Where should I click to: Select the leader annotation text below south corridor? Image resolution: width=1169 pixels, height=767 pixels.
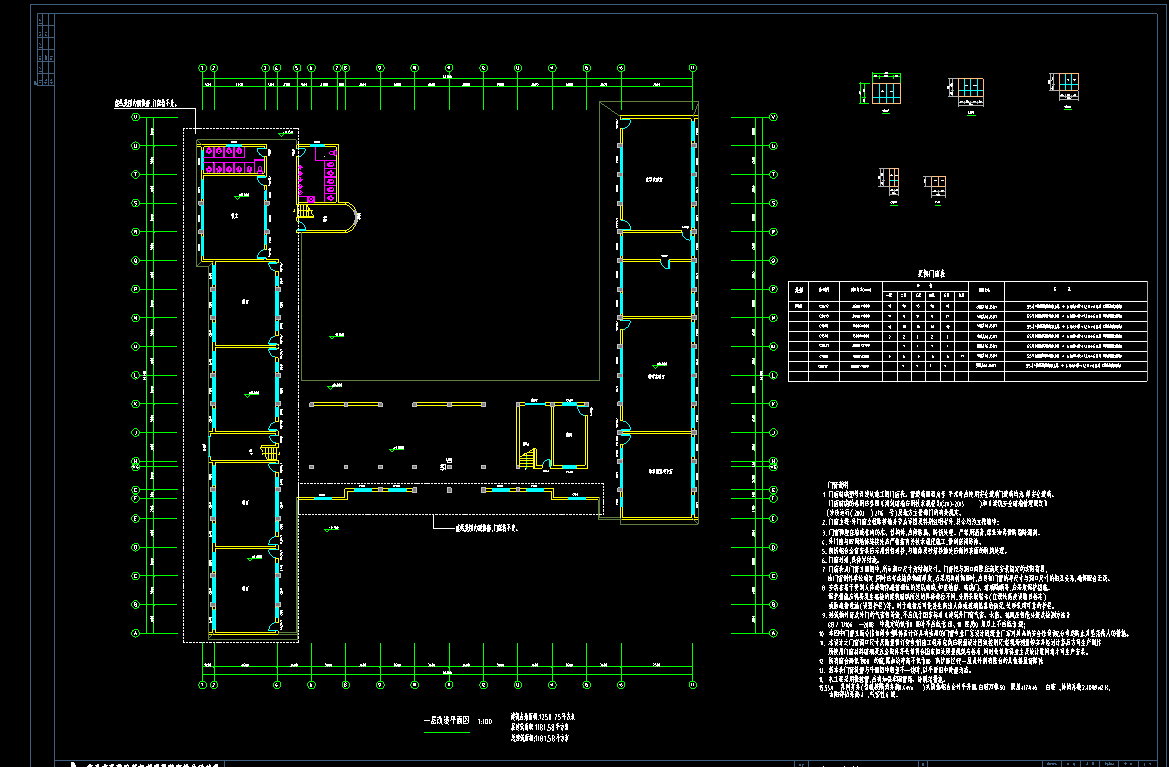pyautogui.click(x=486, y=528)
